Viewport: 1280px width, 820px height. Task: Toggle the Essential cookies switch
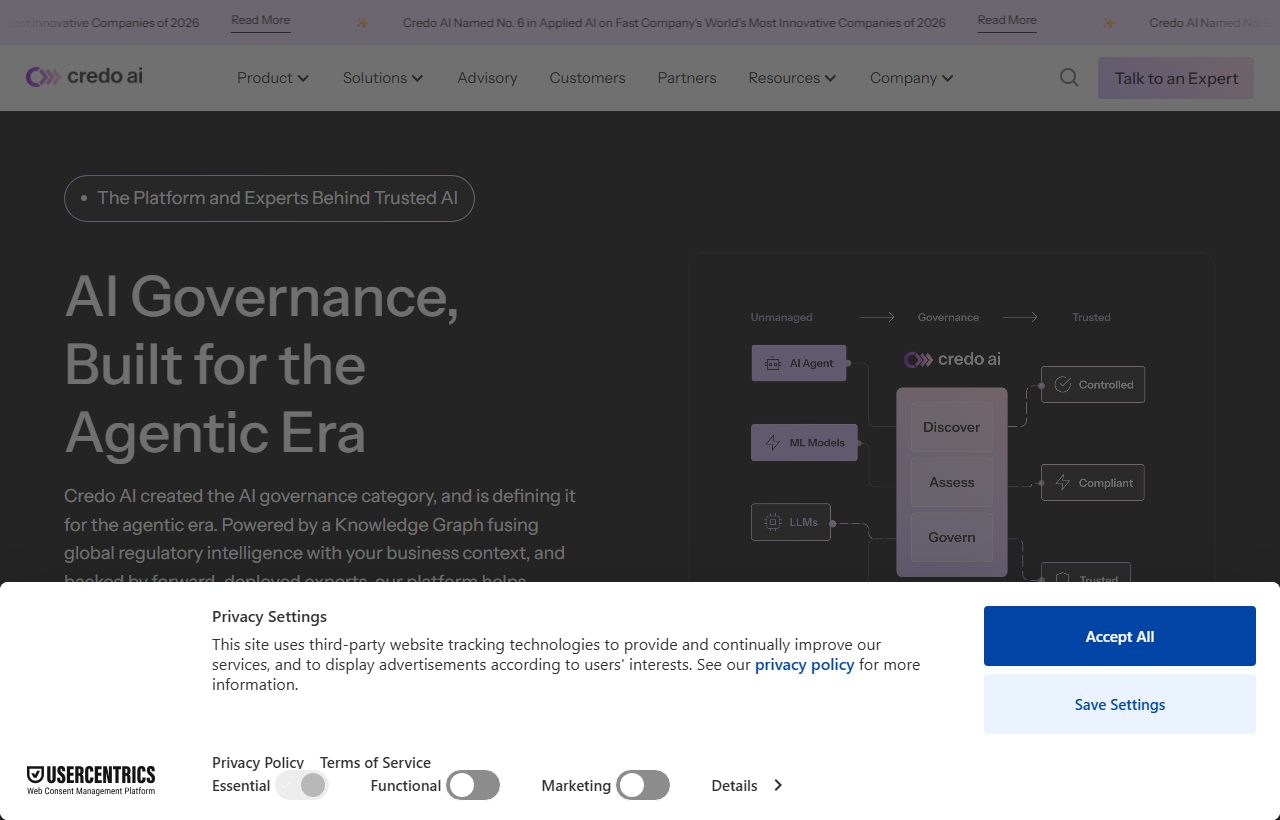coord(302,785)
